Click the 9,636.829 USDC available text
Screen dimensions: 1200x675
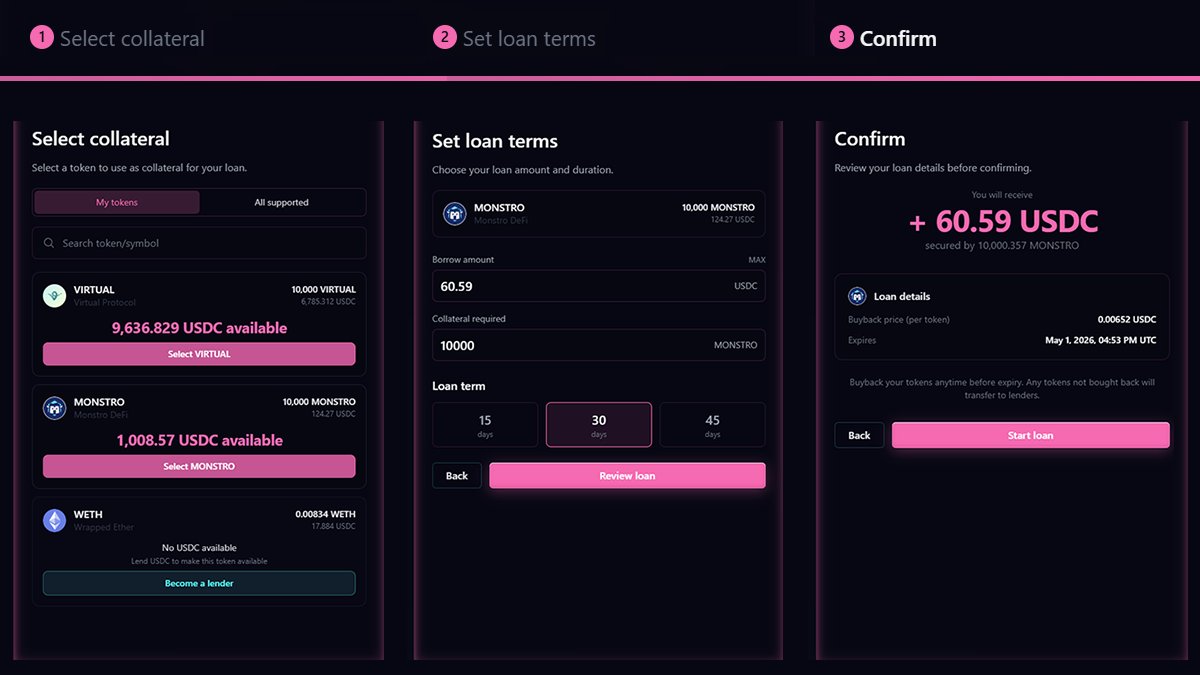(199, 328)
